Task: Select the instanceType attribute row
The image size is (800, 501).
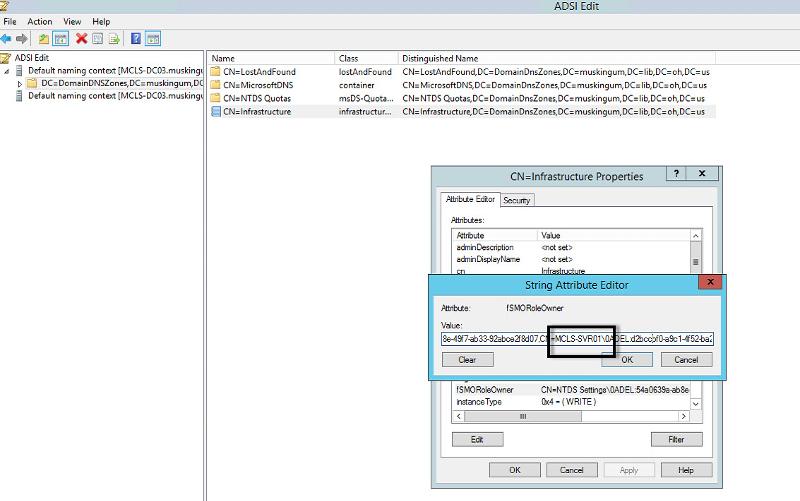Action: pos(571,402)
